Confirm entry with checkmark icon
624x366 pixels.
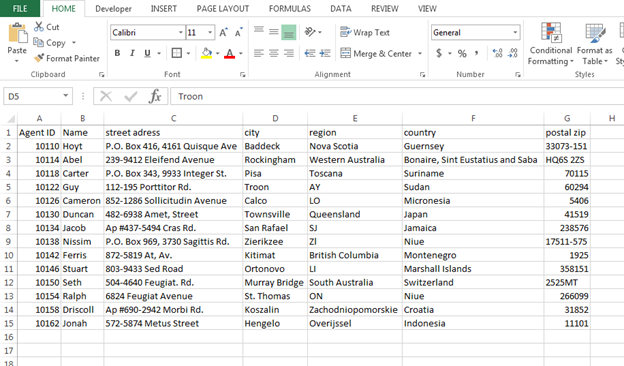131,96
